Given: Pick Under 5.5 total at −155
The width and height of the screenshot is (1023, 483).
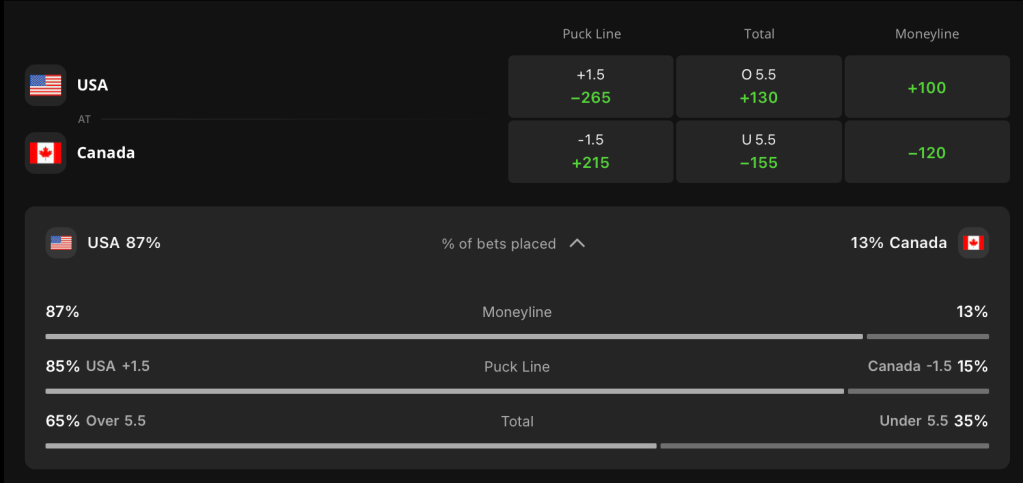Looking at the screenshot, I should (x=759, y=151).
